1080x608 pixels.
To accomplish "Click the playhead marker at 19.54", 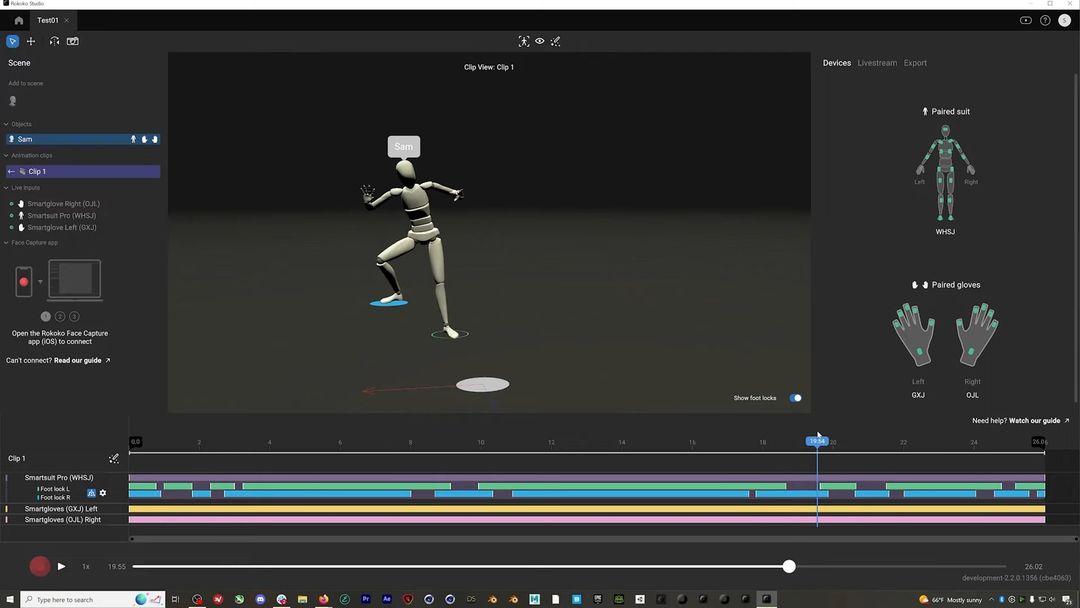I will click(818, 439).
